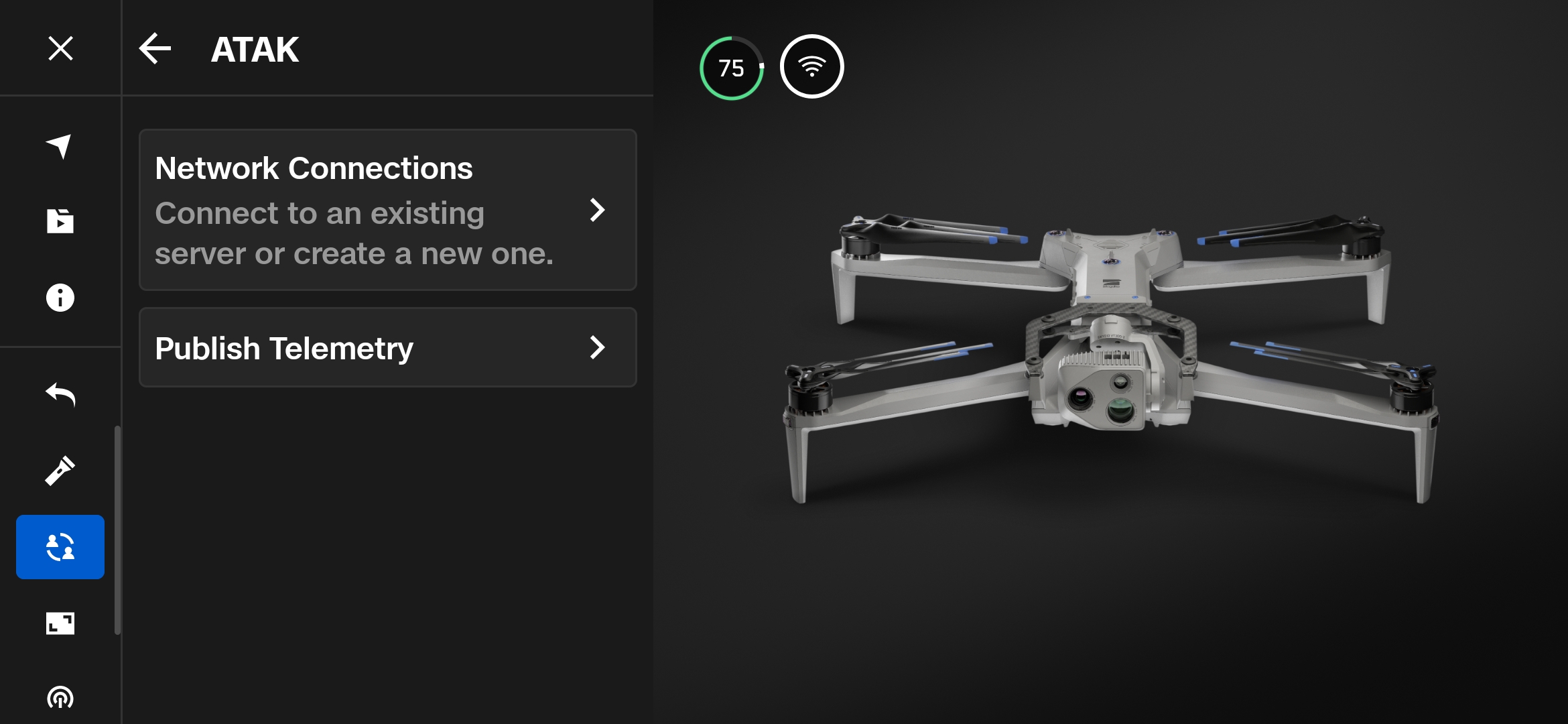Open the flashlight sidebar icon
Viewport: 1568px width, 724px height.
(x=60, y=470)
